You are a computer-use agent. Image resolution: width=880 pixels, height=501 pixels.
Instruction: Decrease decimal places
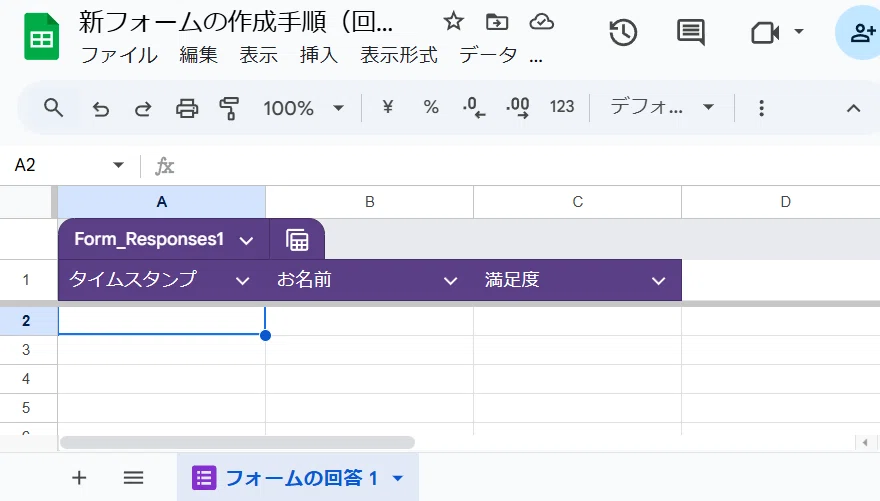[x=474, y=107]
